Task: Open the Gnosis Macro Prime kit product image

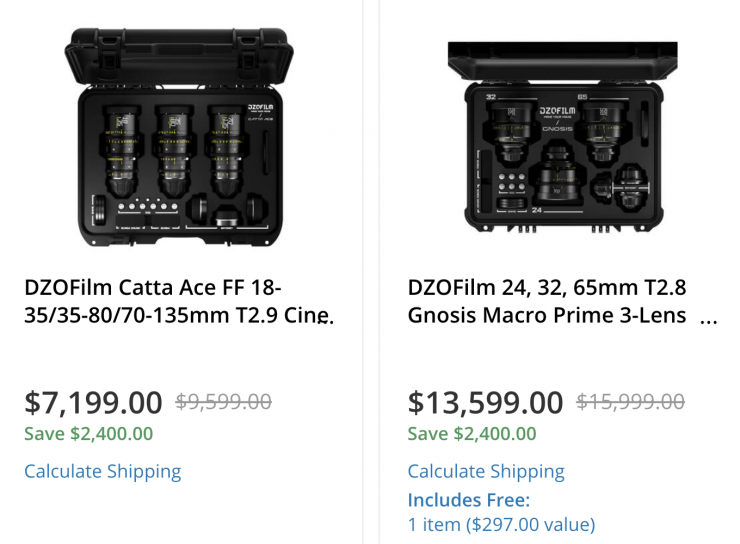Action: 563,140
